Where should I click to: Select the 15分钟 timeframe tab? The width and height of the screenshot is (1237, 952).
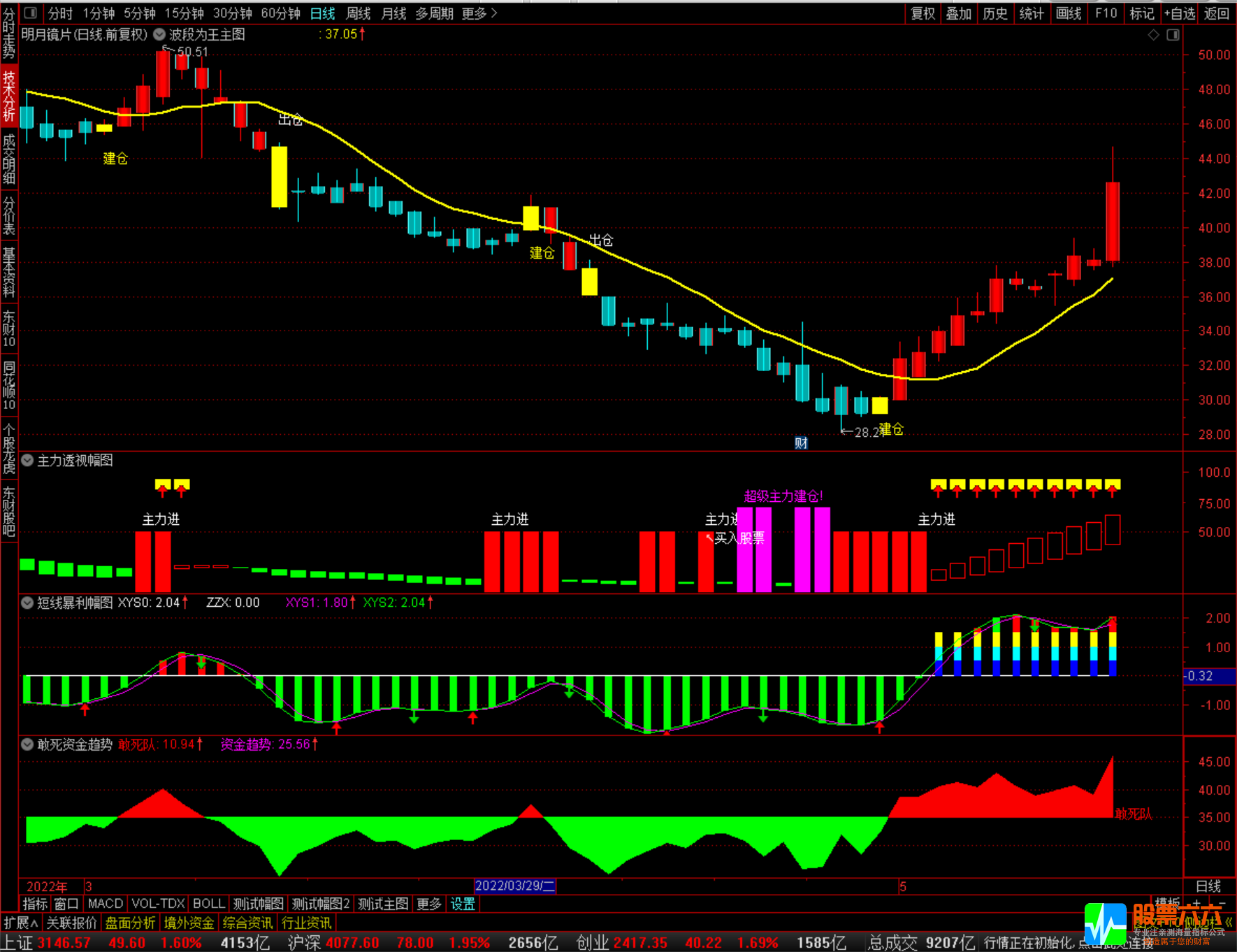[x=184, y=13]
